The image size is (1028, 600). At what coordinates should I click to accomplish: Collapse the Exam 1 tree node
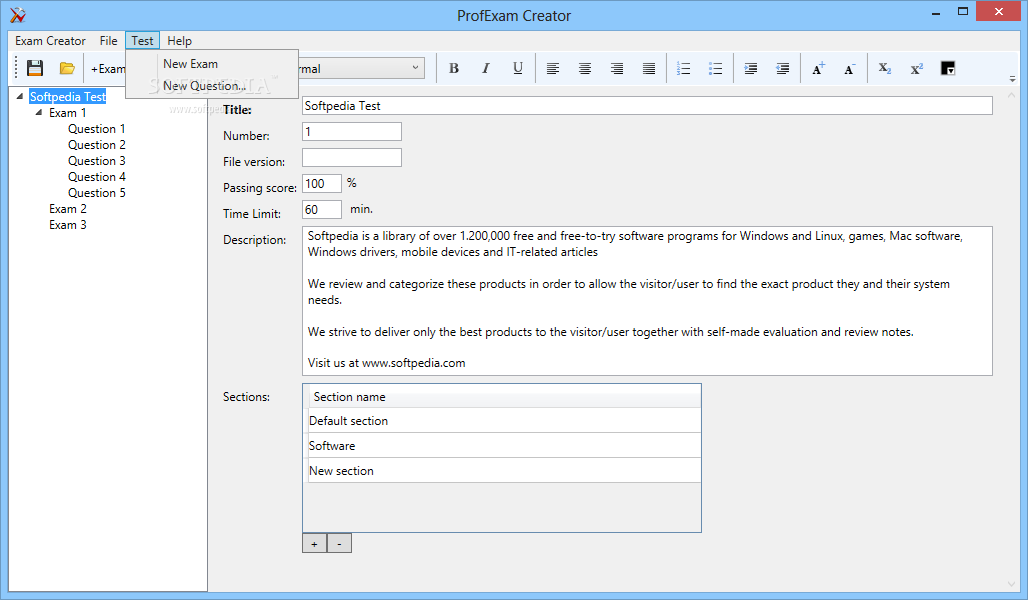[39, 113]
